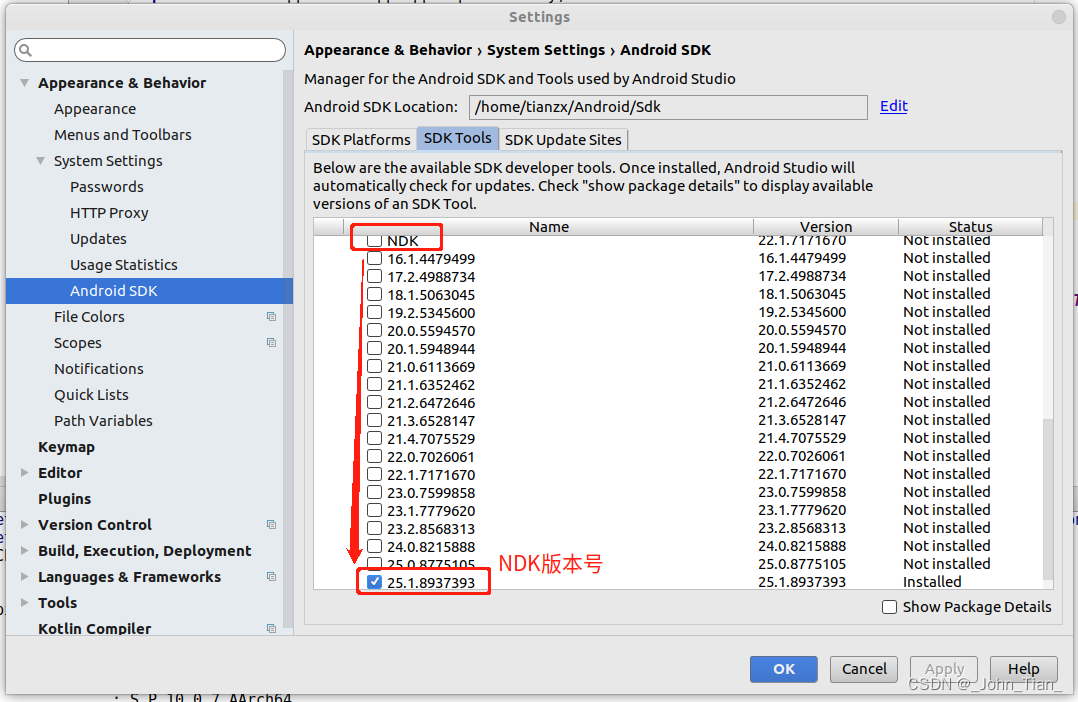Click project-level icon beside Kotlin Compiler

point(272,628)
